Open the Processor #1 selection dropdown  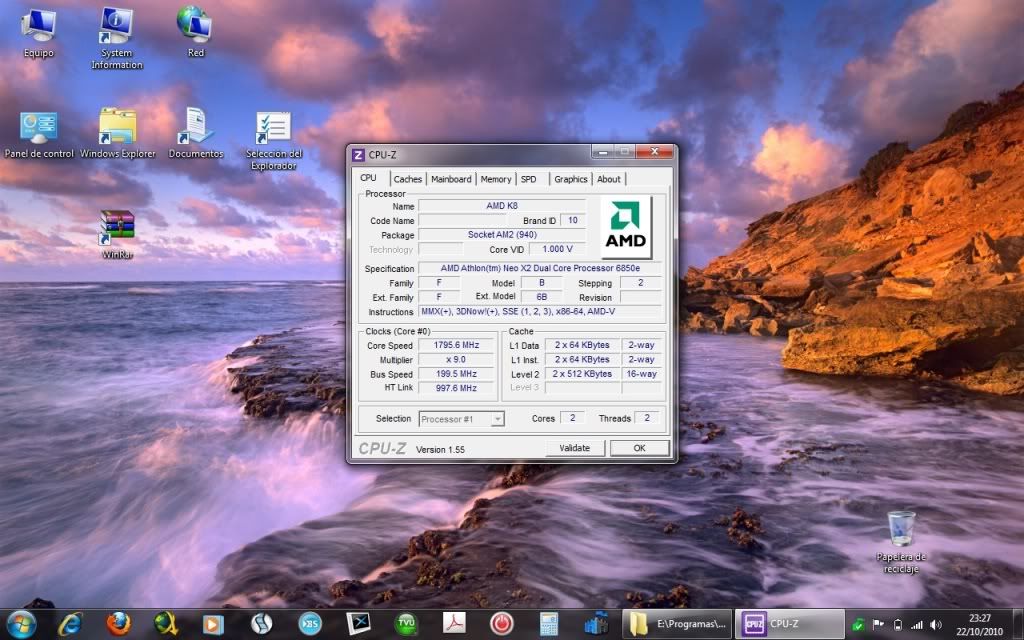click(461, 419)
